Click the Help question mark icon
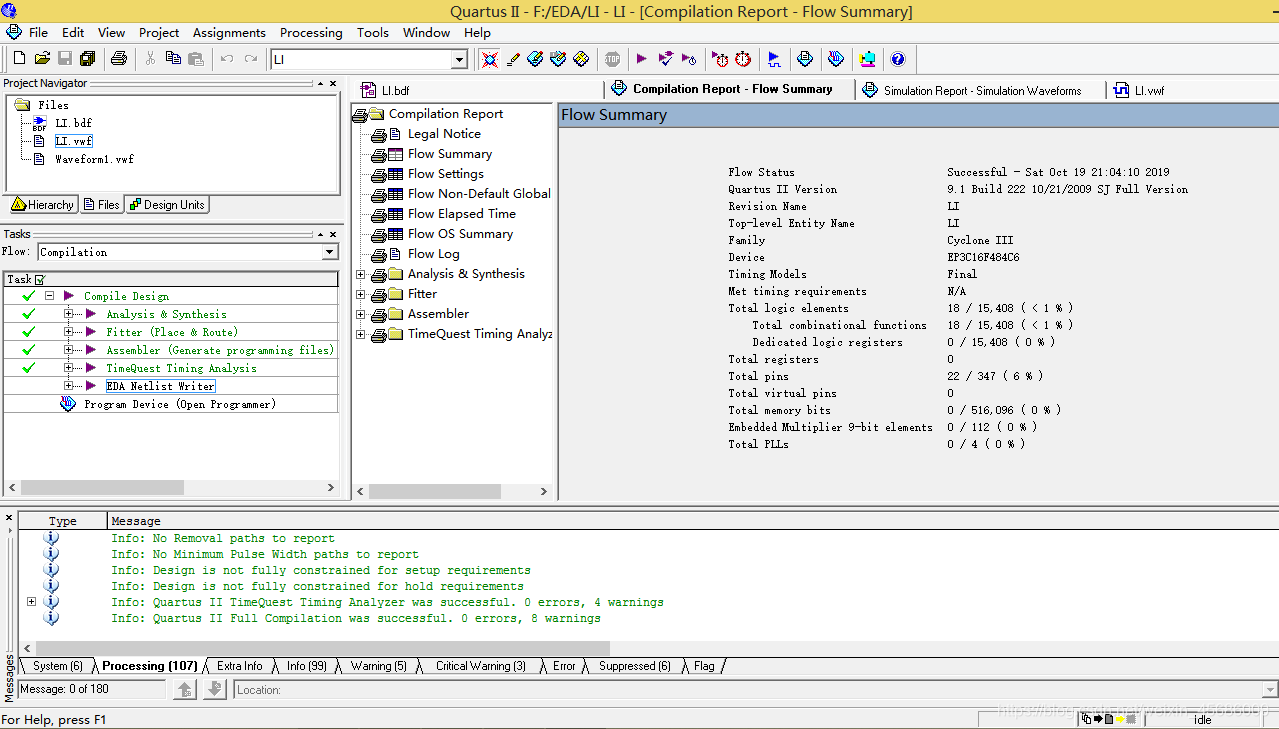The height and width of the screenshot is (729, 1279). [897, 59]
